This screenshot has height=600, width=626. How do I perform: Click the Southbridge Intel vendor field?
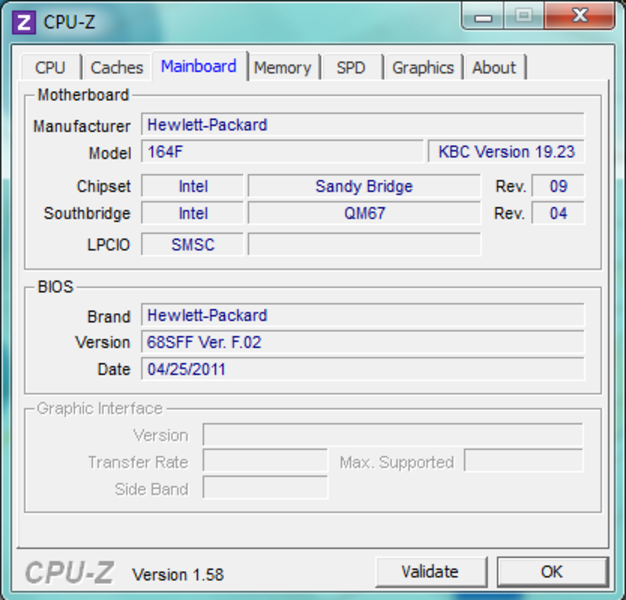[192, 213]
